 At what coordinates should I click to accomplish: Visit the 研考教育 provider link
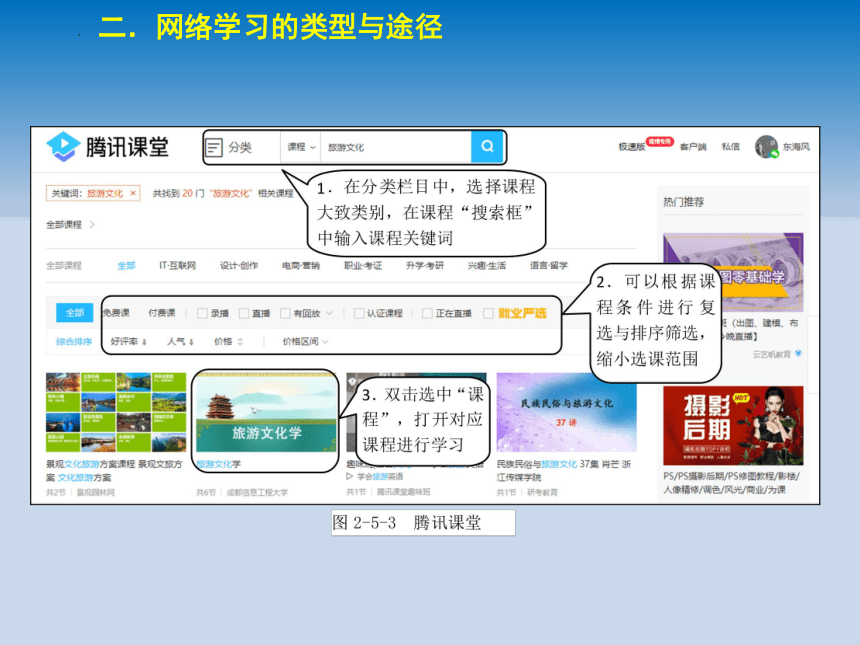[542, 493]
